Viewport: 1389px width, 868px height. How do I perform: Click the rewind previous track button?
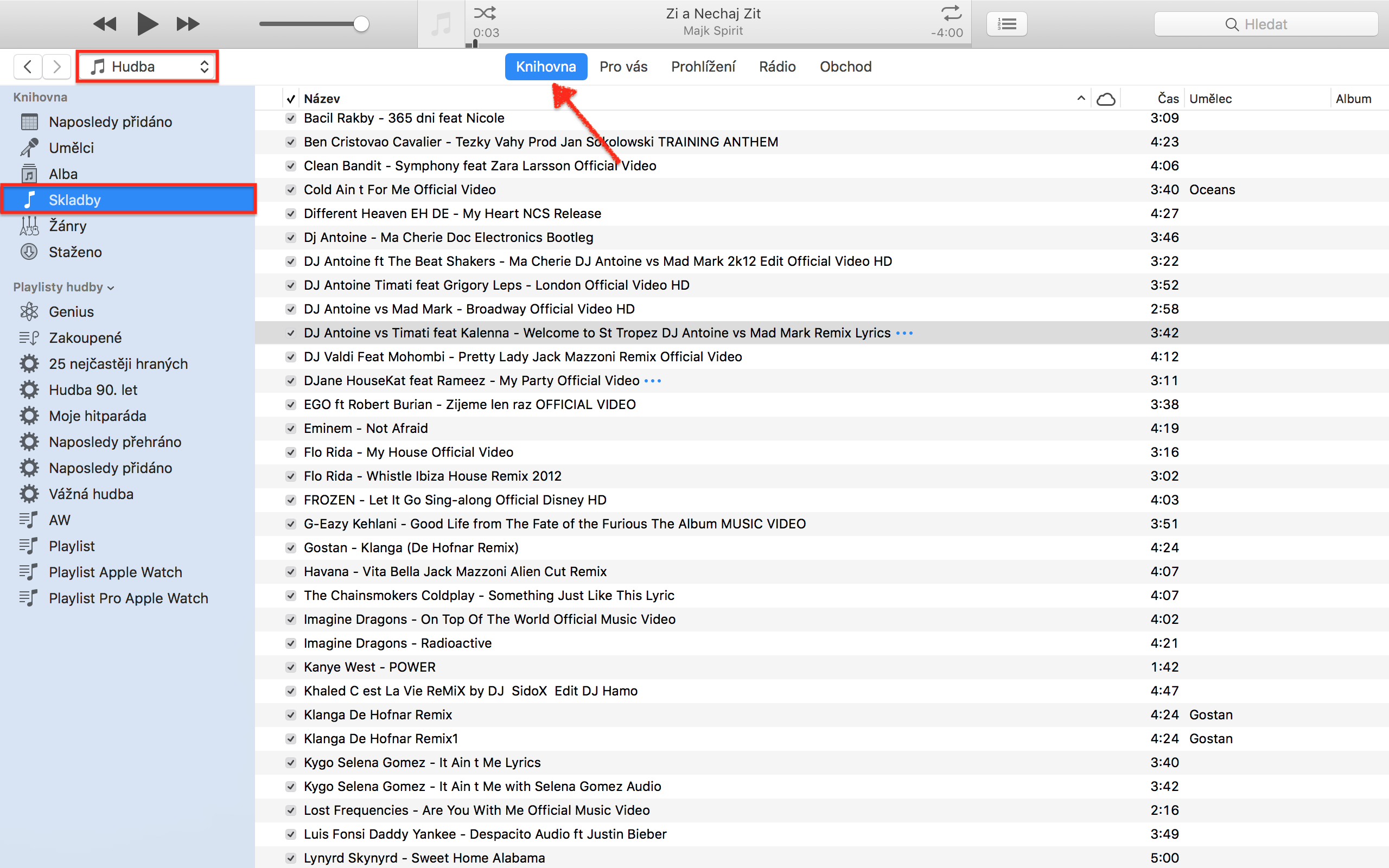coord(105,24)
